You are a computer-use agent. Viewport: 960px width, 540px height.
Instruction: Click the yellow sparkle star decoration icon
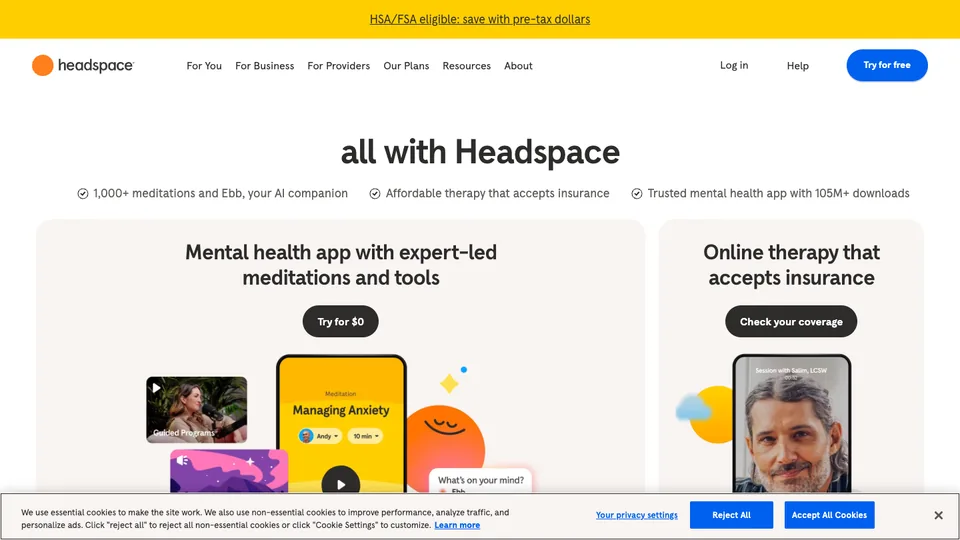449,384
